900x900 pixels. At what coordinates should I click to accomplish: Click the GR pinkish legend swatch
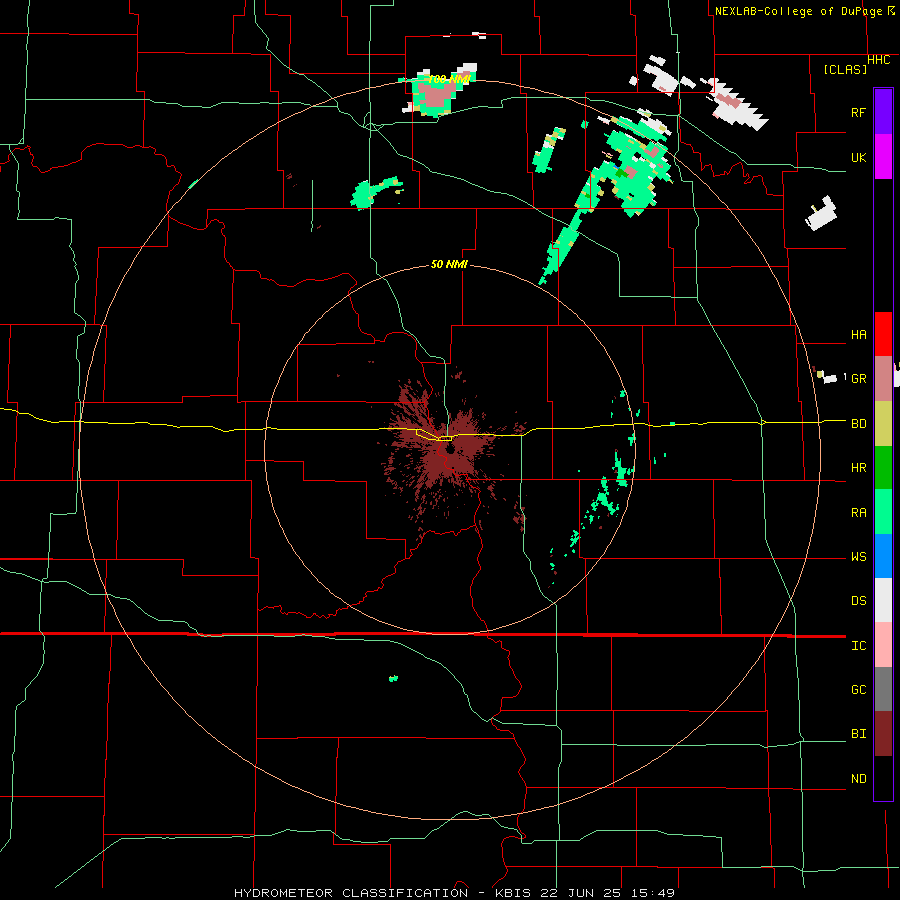point(883,379)
